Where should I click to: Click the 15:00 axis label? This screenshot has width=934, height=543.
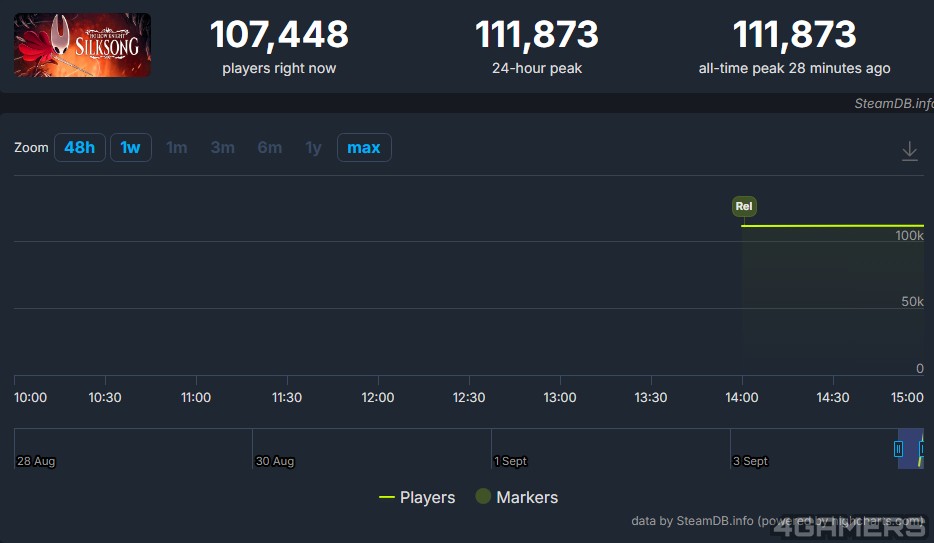[907, 397]
